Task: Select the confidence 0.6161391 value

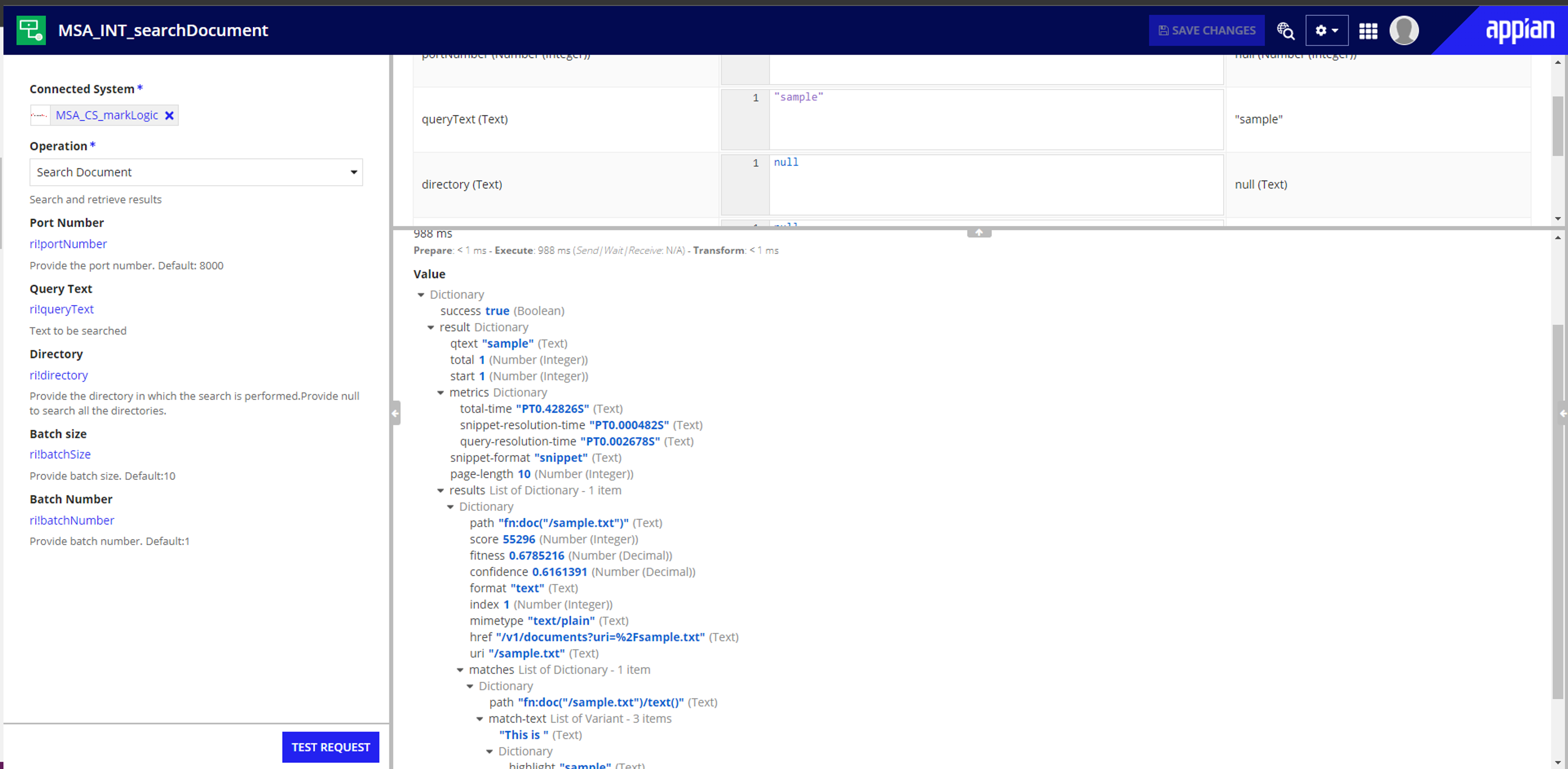Action: click(559, 572)
